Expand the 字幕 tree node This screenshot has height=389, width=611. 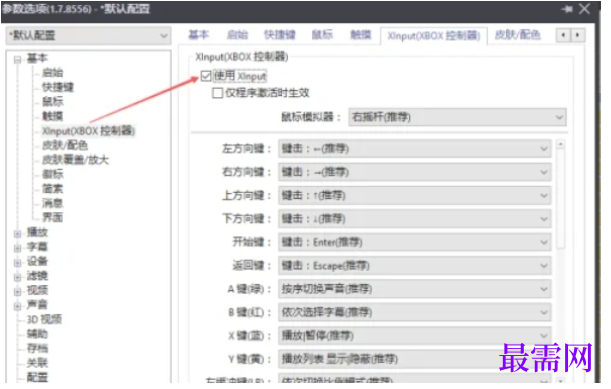click(x=18, y=248)
